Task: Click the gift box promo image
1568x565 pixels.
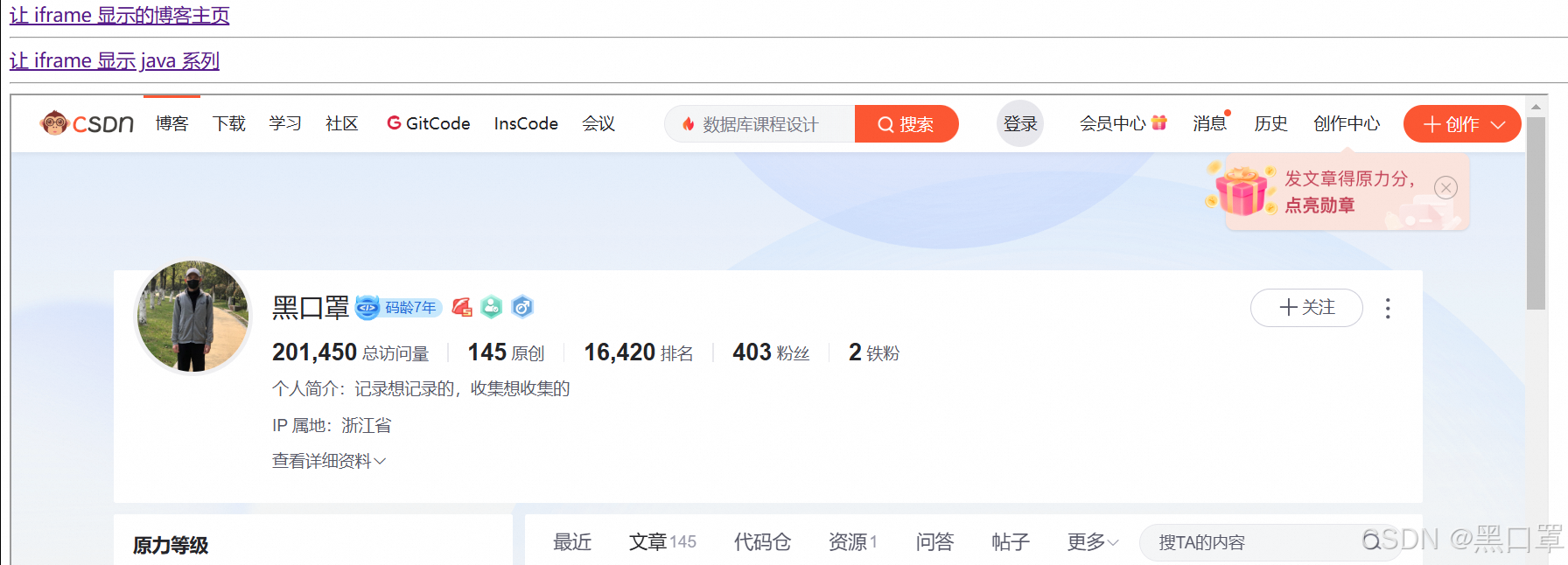Action: point(1241,190)
